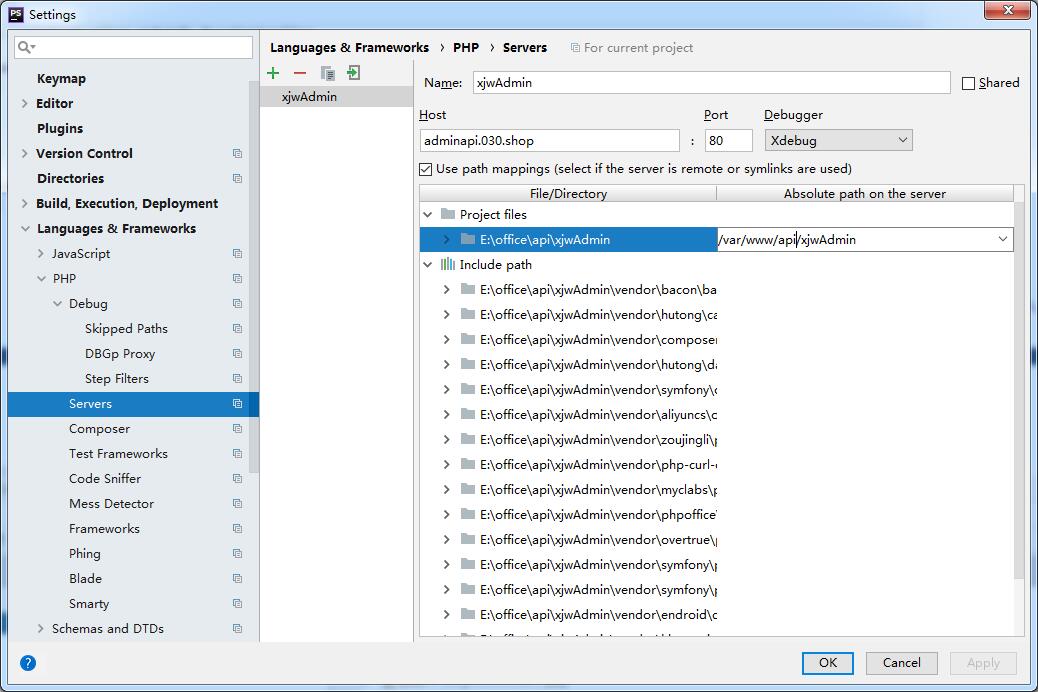1038x692 pixels.
Task: Collapse the PHP node
Action: pyautogui.click(x=41, y=279)
